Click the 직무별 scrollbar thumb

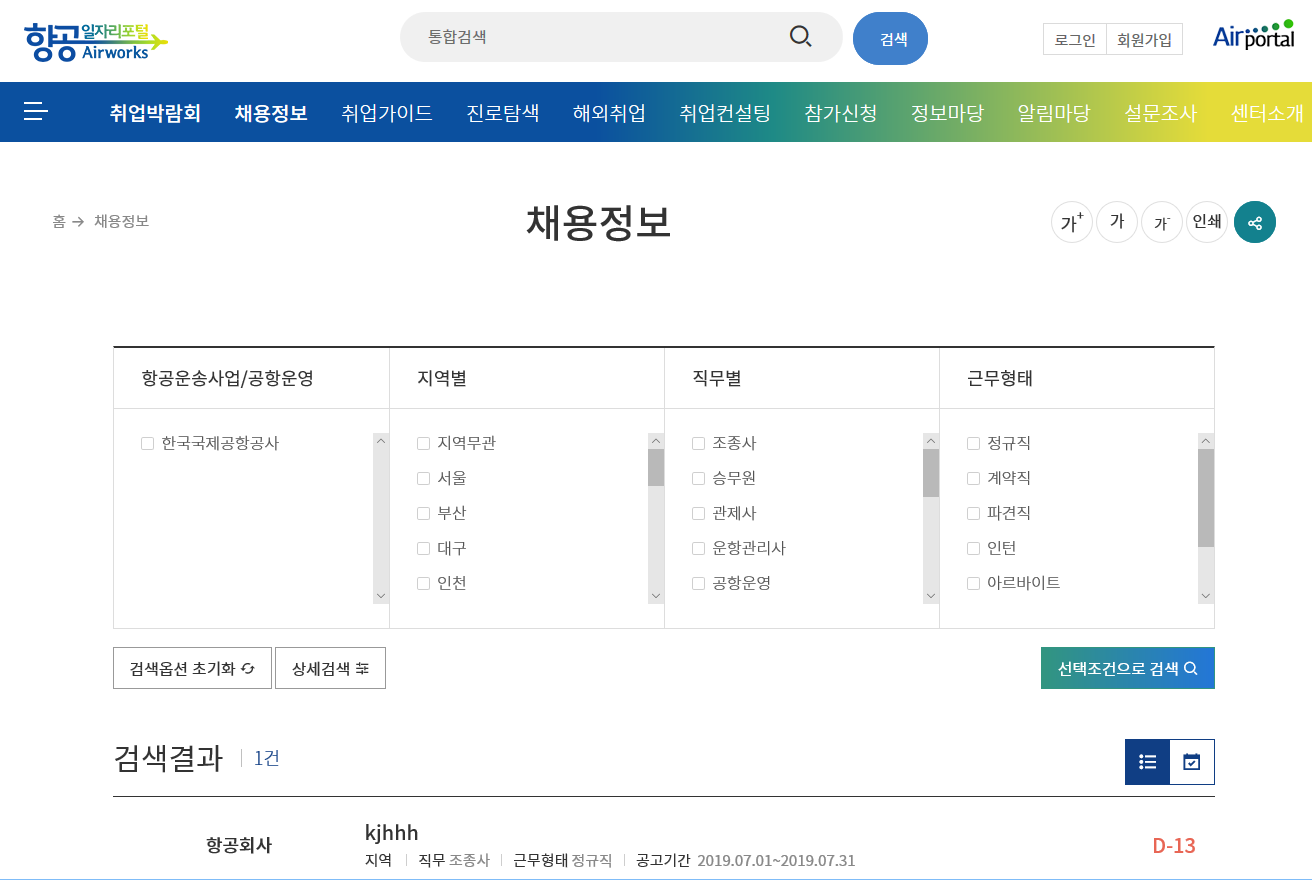click(x=931, y=473)
